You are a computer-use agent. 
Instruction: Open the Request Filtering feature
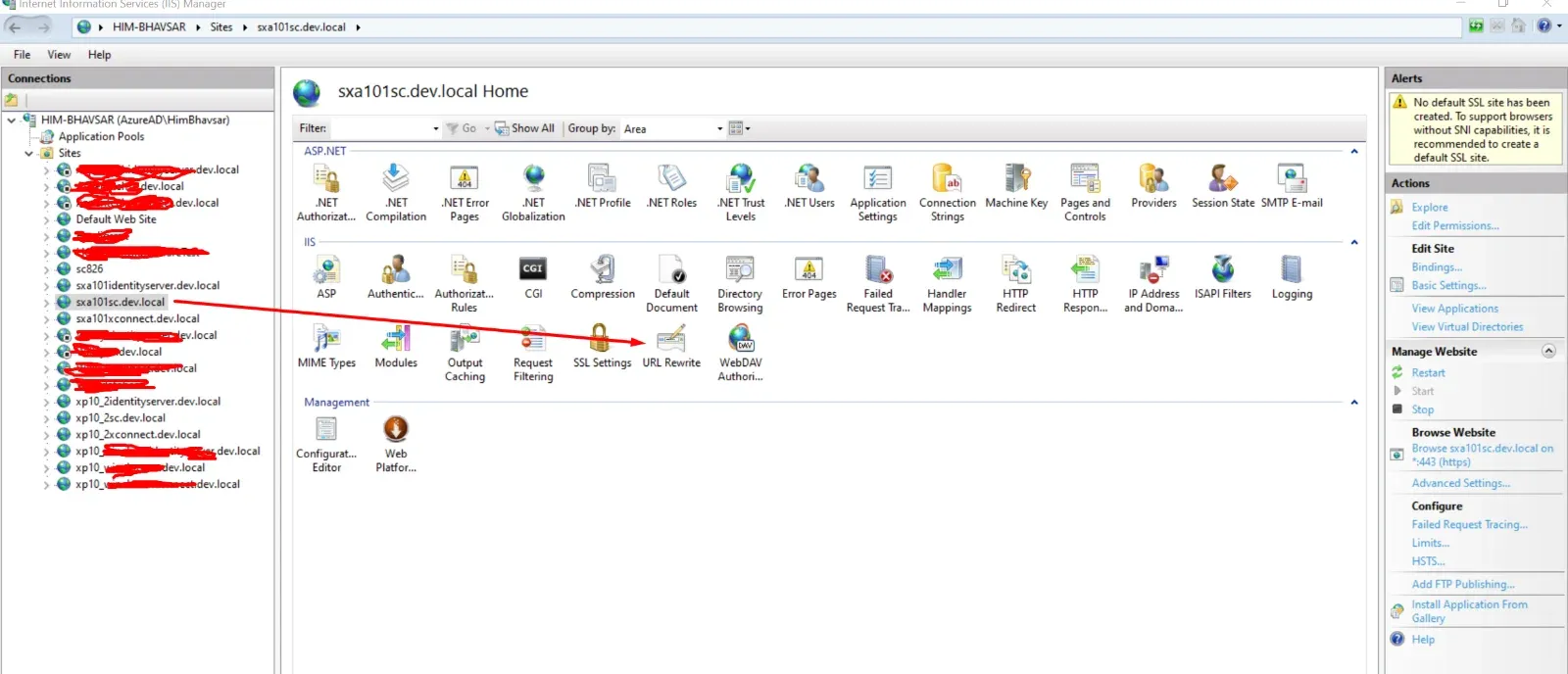(x=533, y=353)
